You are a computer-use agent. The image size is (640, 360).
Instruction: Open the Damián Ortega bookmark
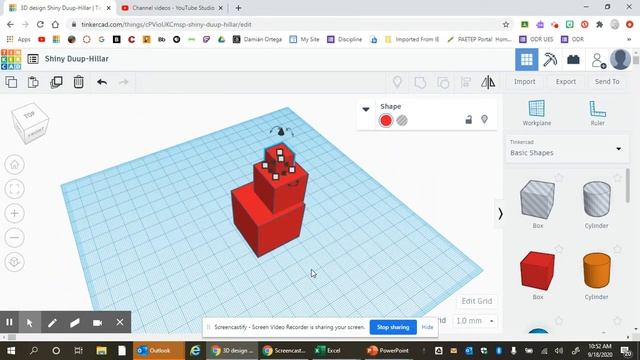coord(258,39)
